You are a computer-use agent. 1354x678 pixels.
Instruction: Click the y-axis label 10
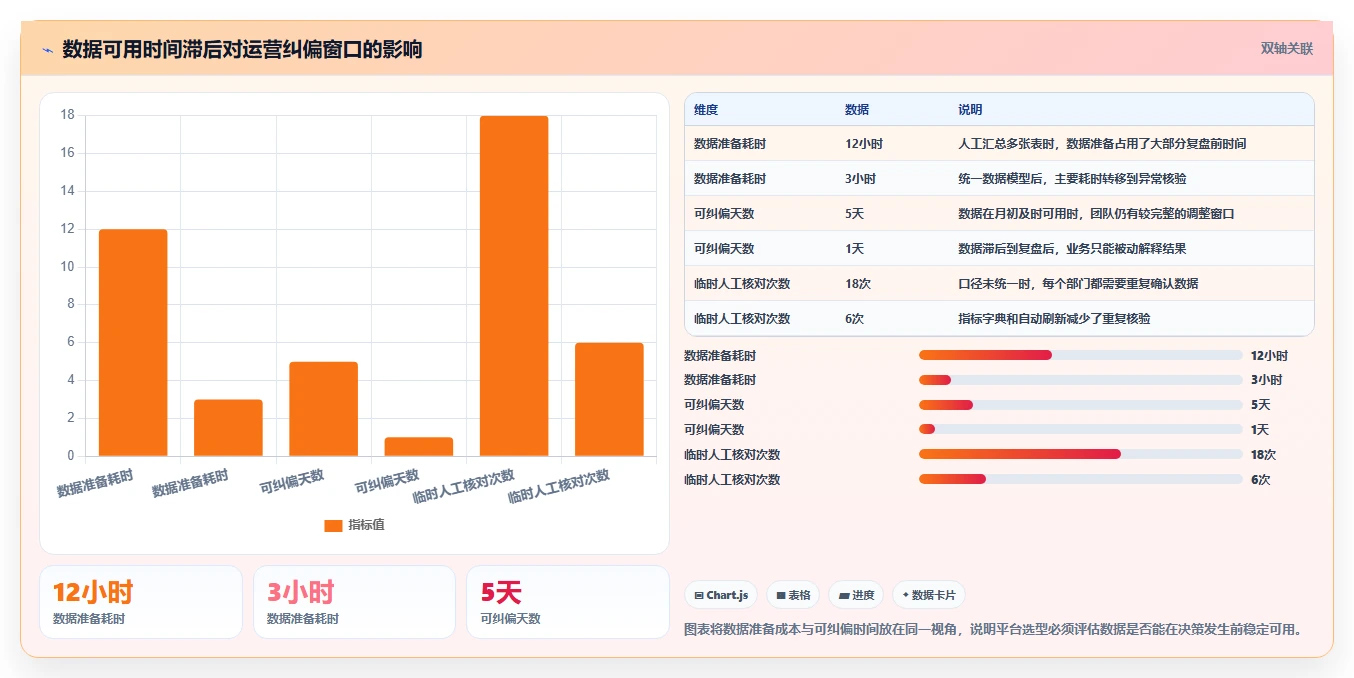coord(68,267)
